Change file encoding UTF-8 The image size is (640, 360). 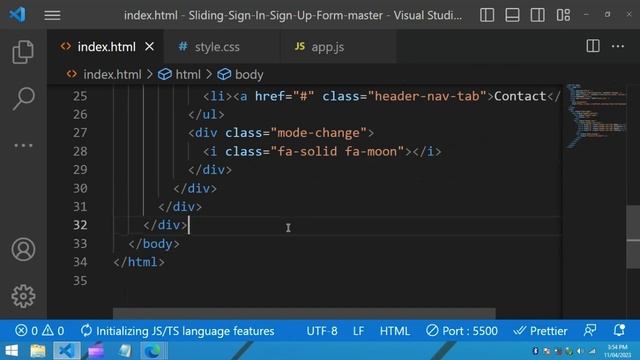[x=322, y=331]
